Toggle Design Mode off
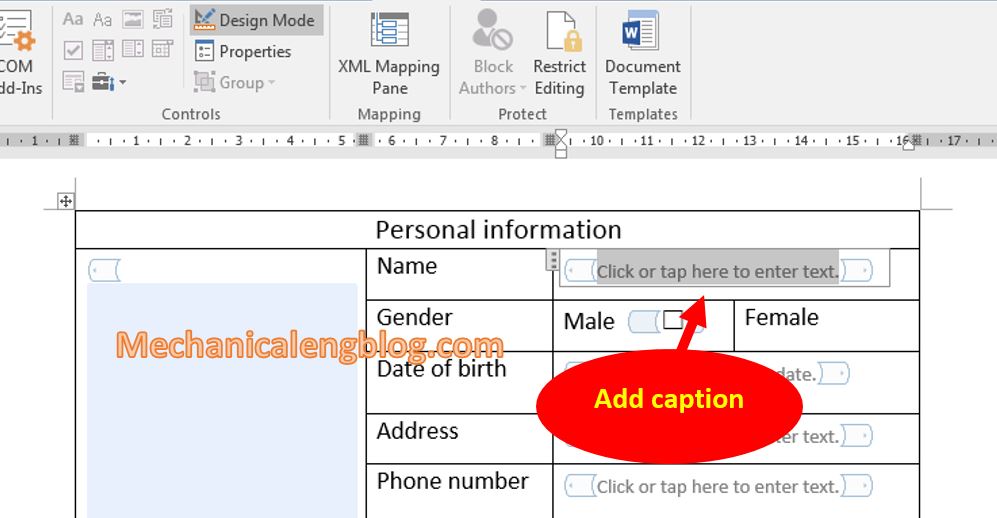997x518 pixels. [256, 20]
